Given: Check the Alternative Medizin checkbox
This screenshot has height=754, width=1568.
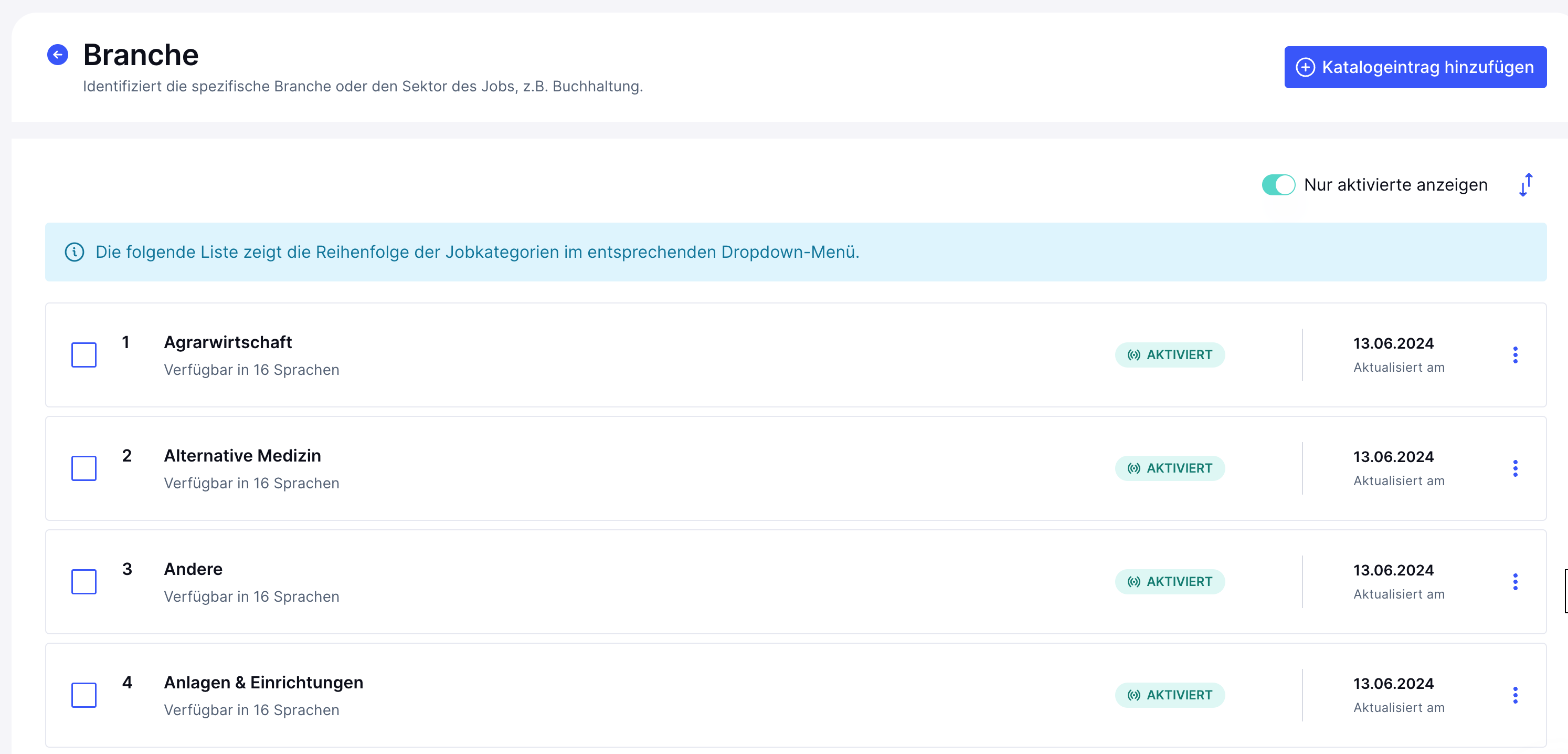Looking at the screenshot, I should coord(84,468).
